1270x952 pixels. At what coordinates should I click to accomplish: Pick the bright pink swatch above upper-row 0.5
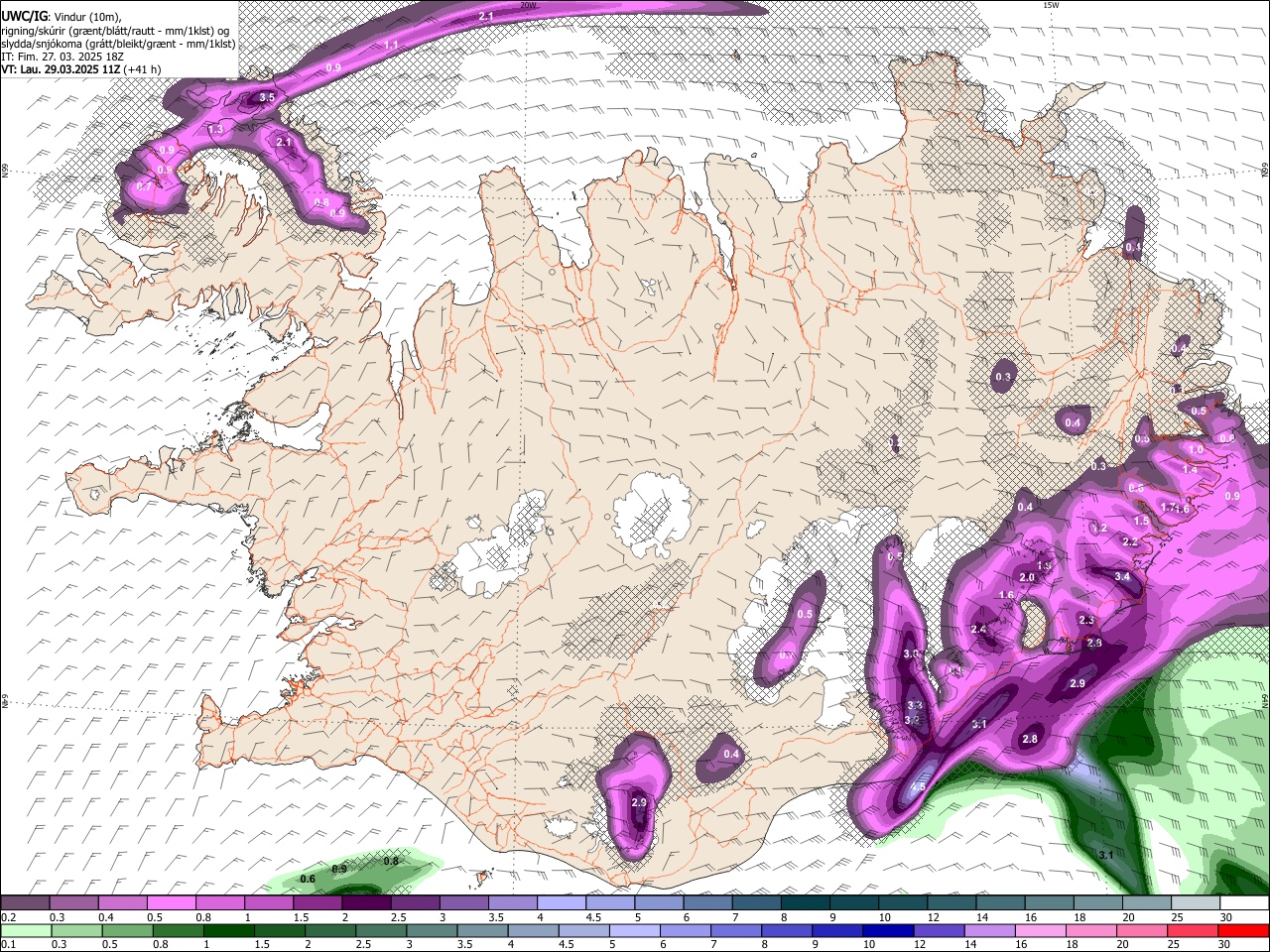coord(171,903)
